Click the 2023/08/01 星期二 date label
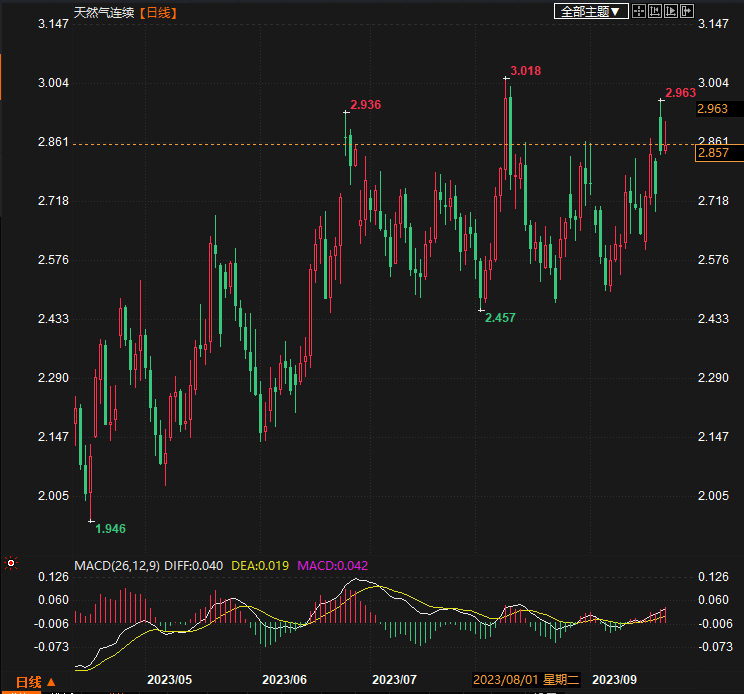The image size is (744, 694). [x=527, y=680]
